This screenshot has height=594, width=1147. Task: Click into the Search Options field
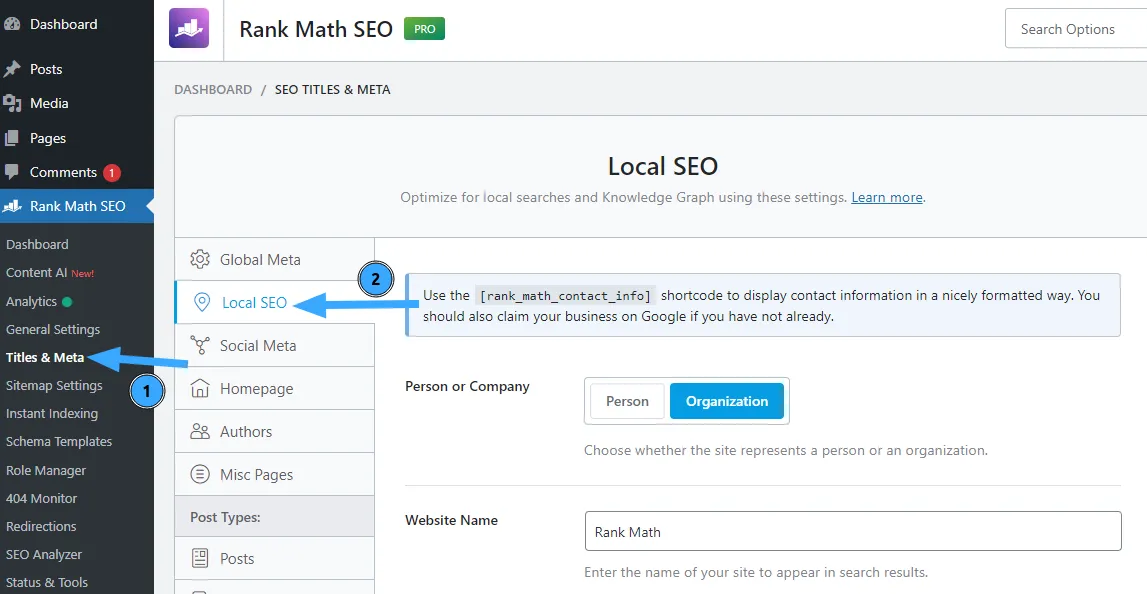click(1076, 29)
